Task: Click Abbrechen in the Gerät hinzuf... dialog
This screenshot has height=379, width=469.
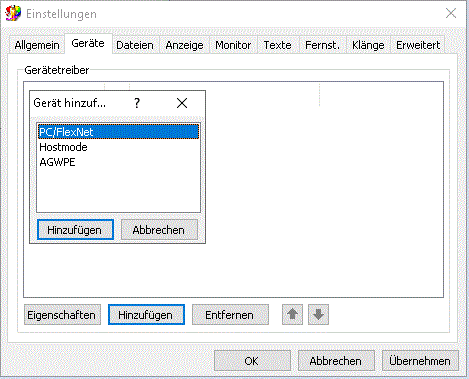Action: [159, 230]
